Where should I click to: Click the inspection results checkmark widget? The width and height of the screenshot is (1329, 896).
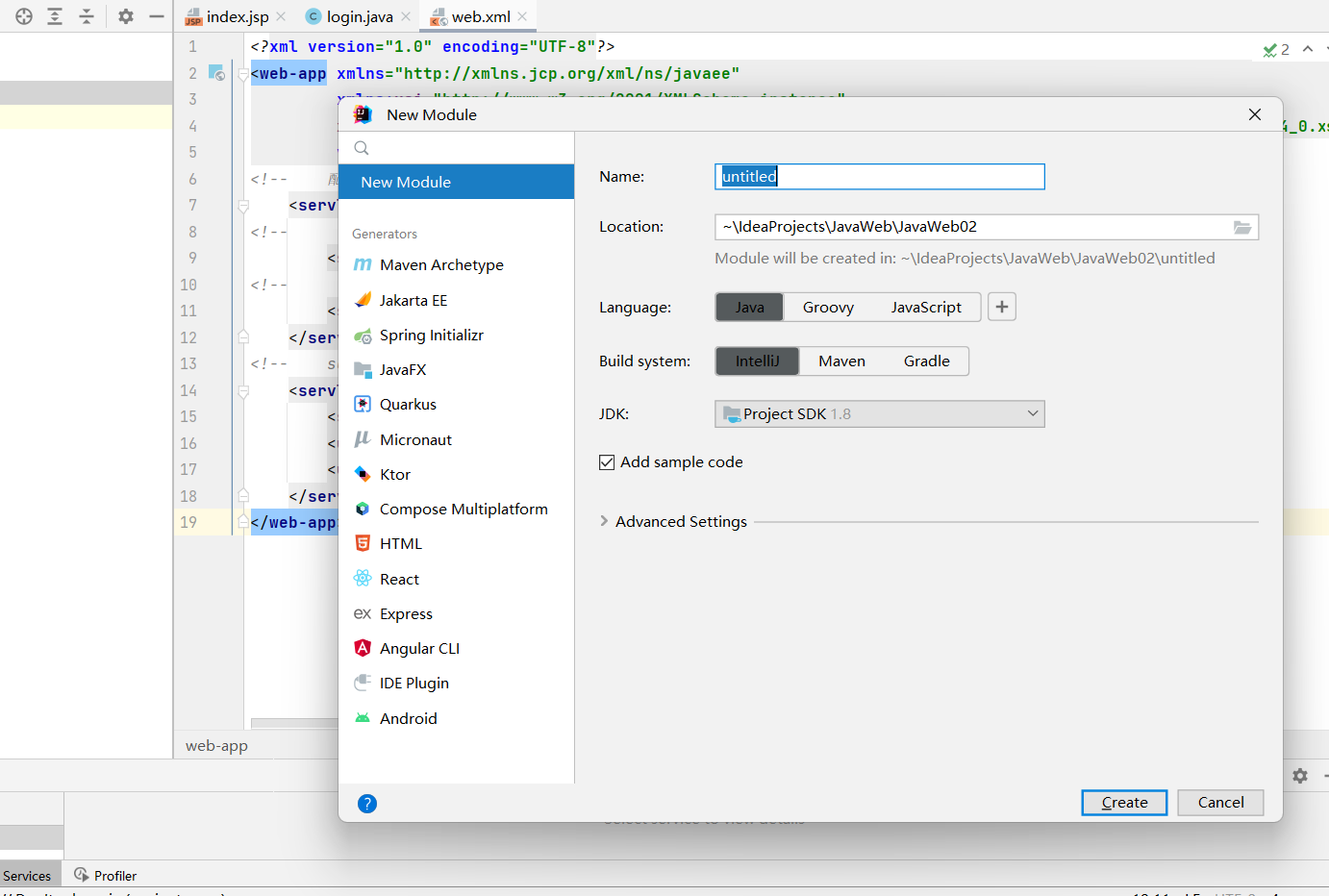(1276, 49)
